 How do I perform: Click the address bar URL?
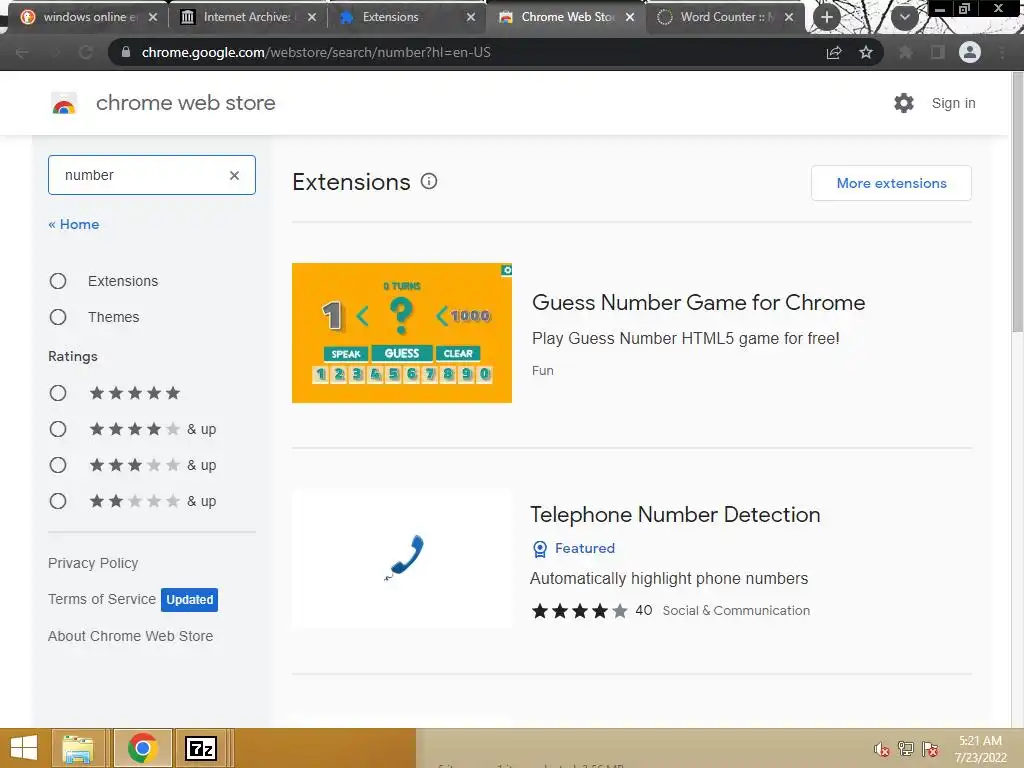[316, 52]
